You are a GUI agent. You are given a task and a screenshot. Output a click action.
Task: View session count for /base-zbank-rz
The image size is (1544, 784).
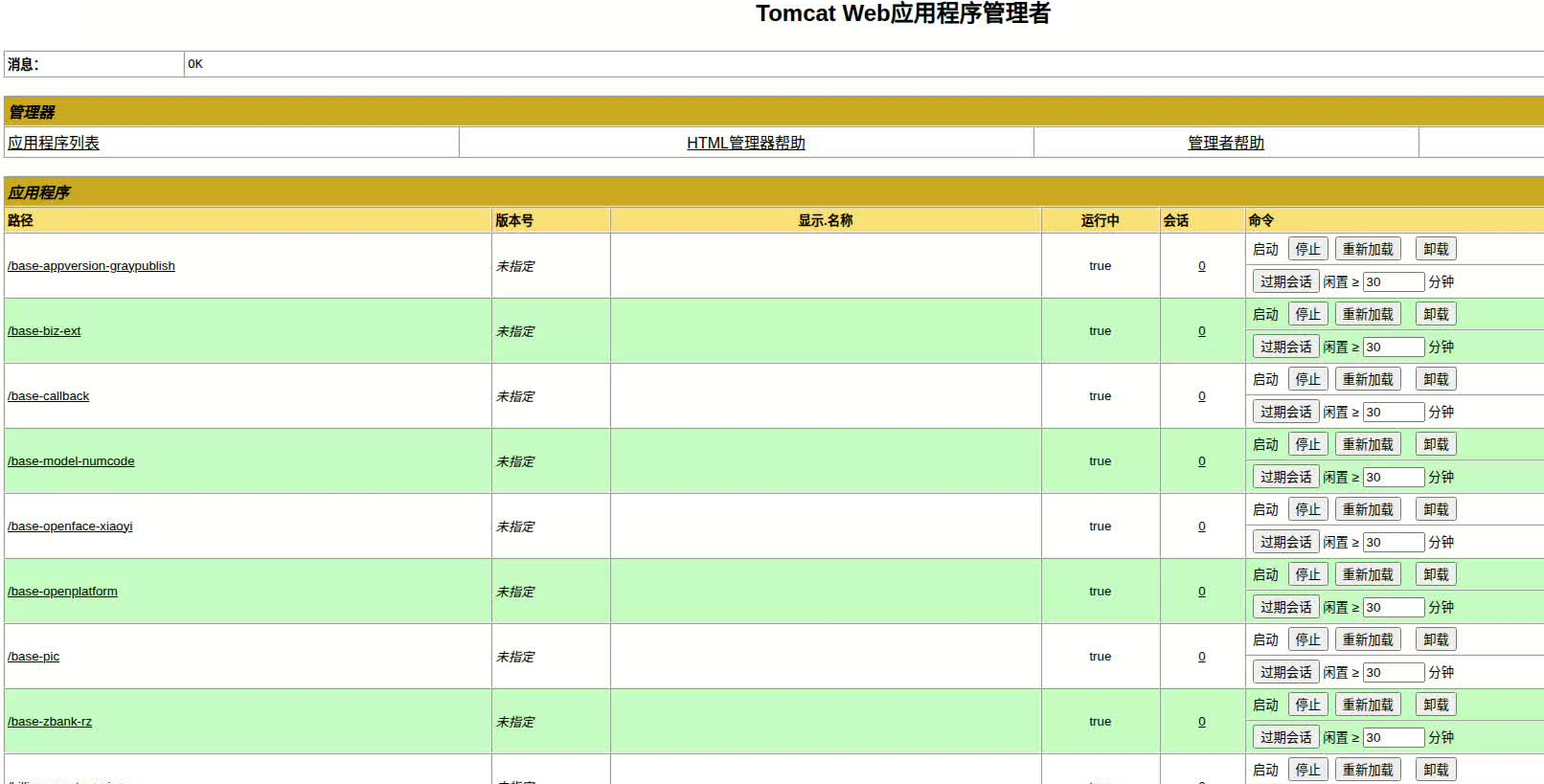pos(1202,722)
